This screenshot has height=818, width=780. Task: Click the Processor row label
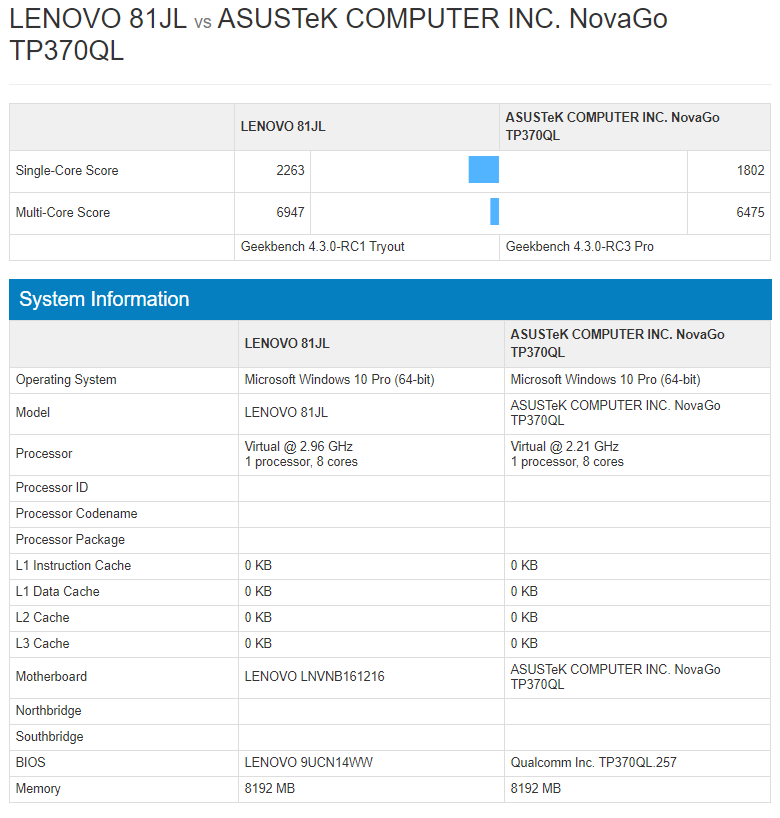[44, 454]
